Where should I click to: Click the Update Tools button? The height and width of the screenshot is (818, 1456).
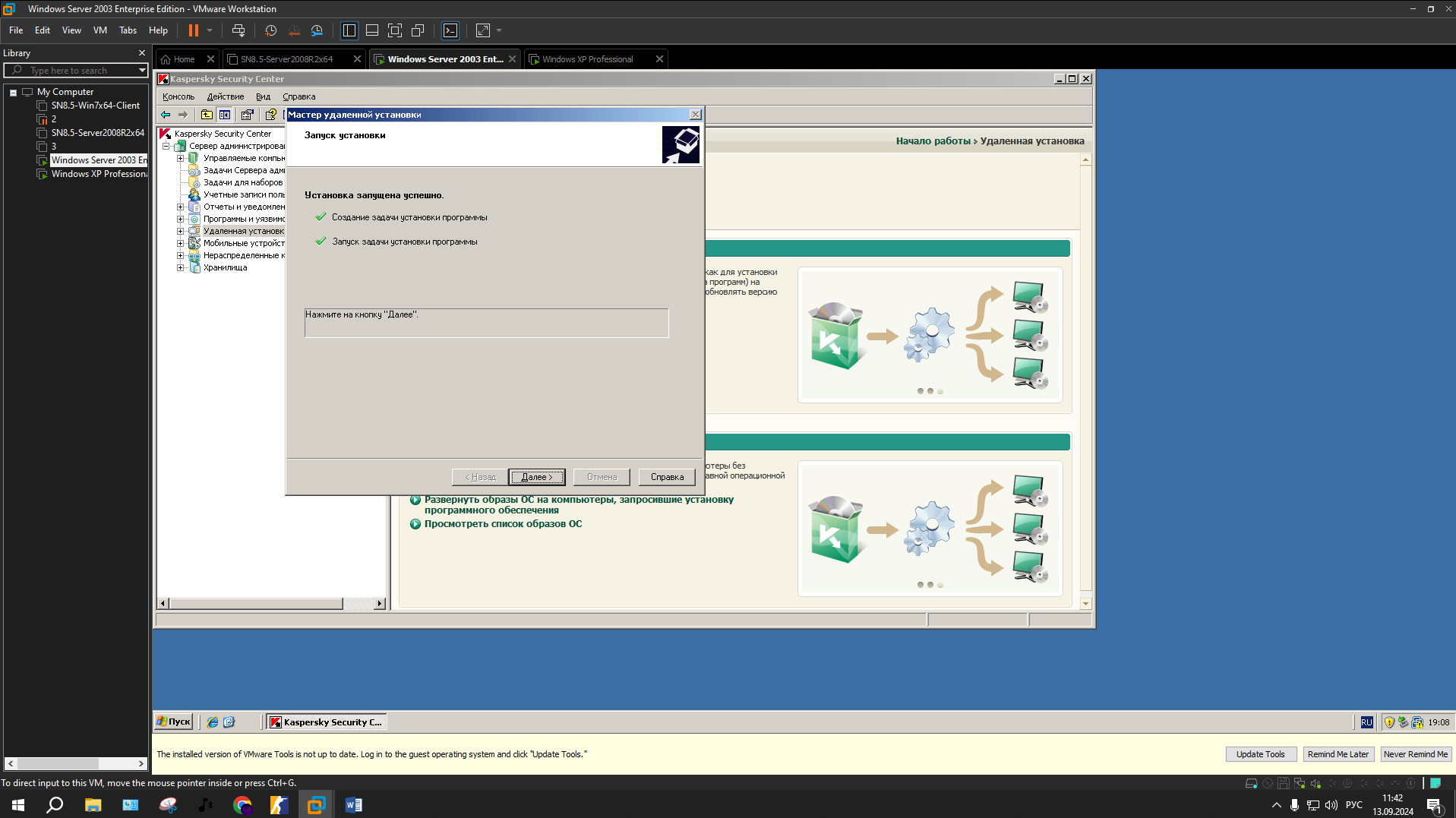[1261, 754]
